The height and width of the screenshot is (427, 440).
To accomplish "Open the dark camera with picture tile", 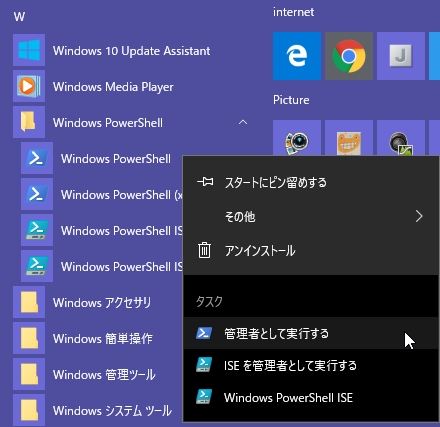I will click(x=401, y=138).
